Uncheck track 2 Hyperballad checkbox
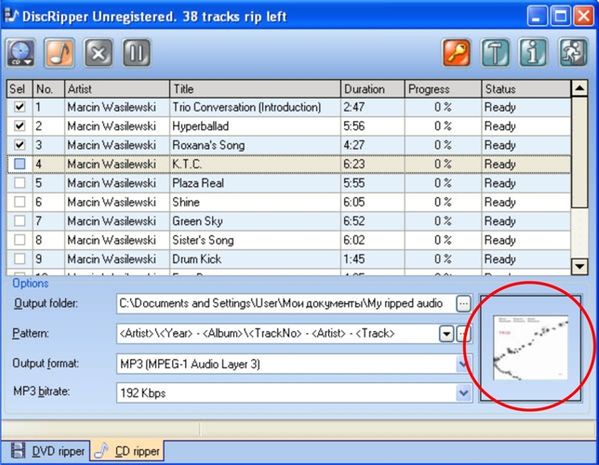This screenshot has width=599, height=465. point(19,126)
